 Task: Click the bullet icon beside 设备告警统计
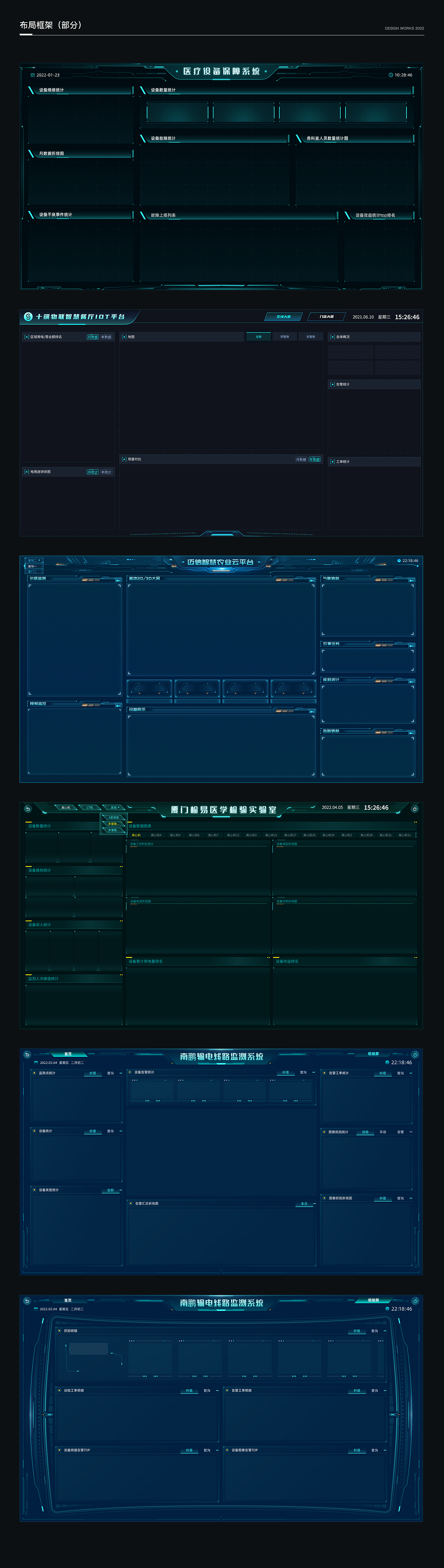[x=129, y=1072]
